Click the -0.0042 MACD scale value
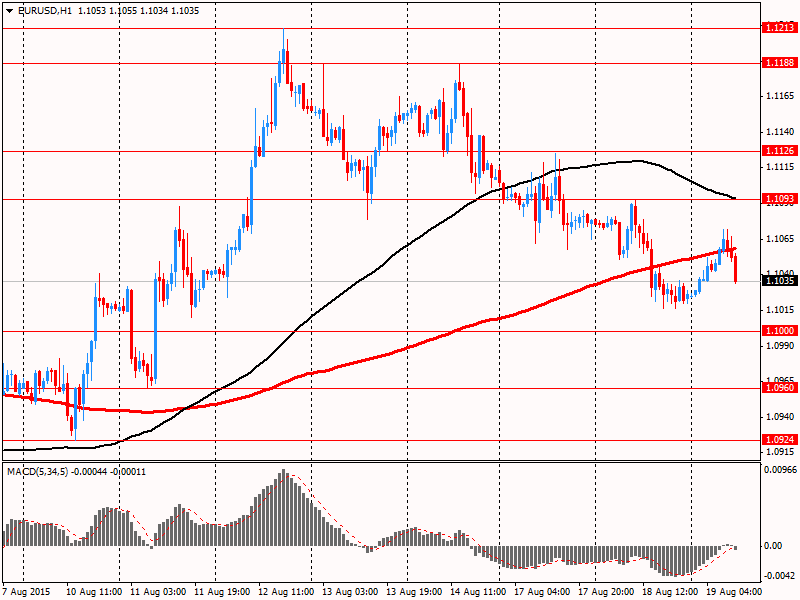Screen dimensions: 800x600 [780, 576]
